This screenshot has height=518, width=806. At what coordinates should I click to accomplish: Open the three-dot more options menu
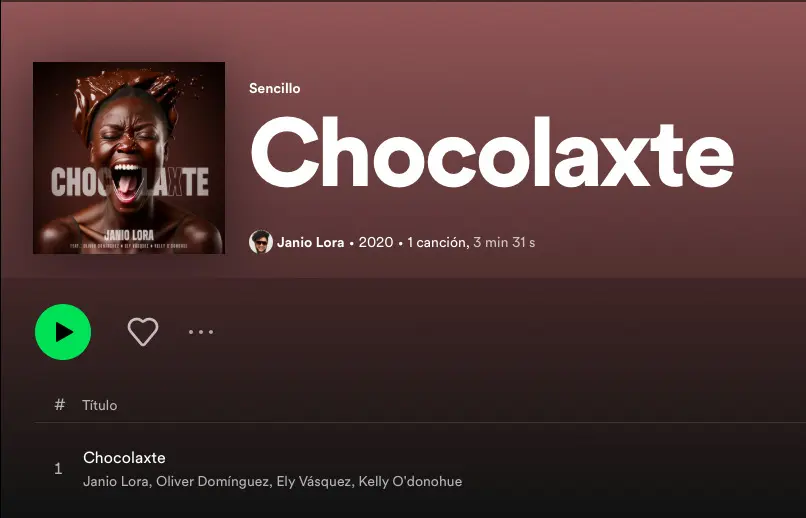pos(201,332)
